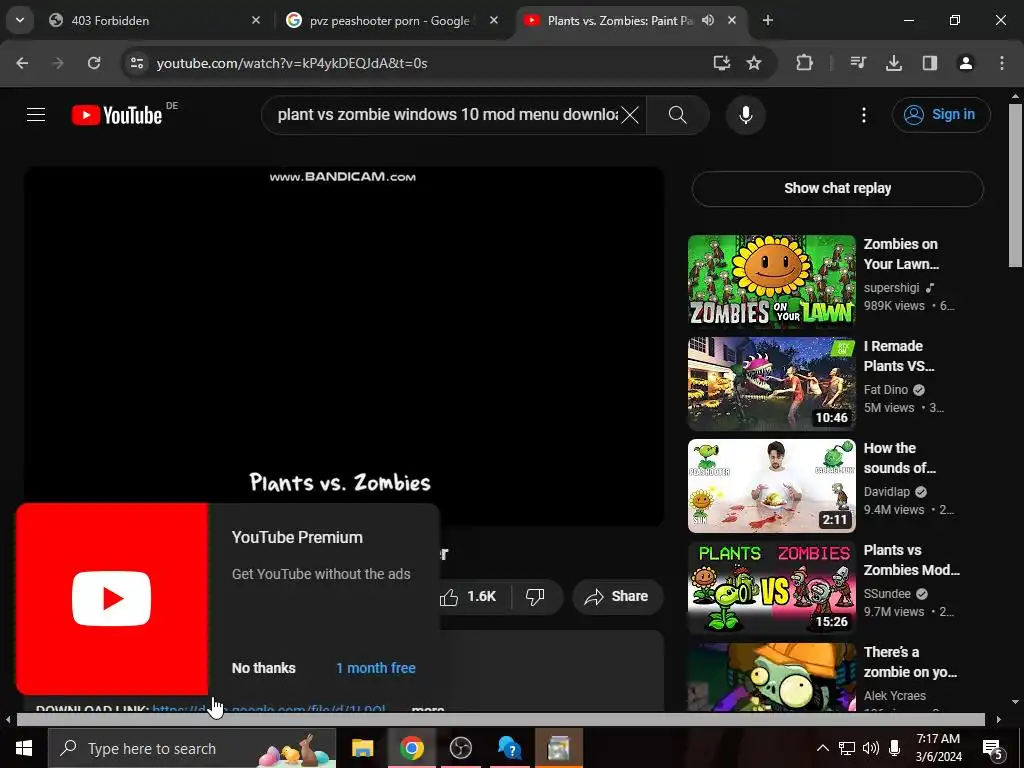The image size is (1024, 768).
Task: Dismiss Premium offer with No thanks
Action: pos(263,668)
